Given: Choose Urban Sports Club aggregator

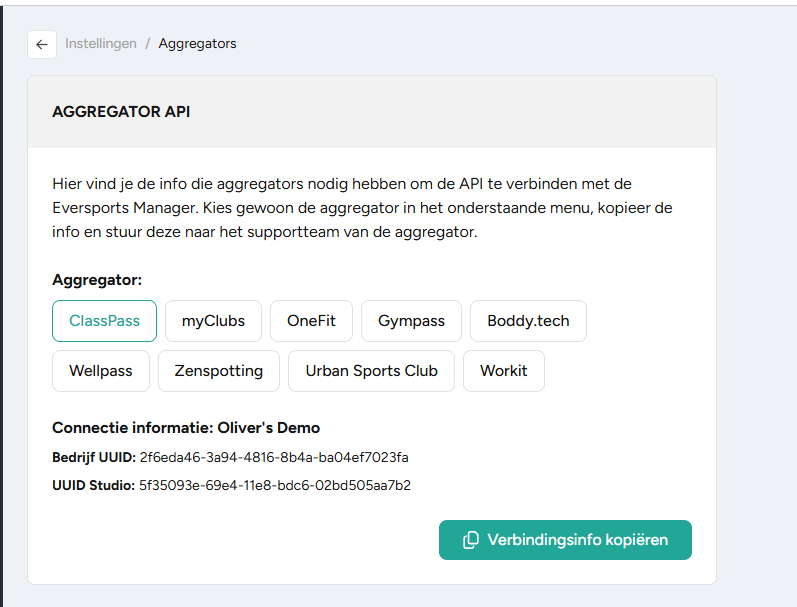Looking at the screenshot, I should click(371, 371).
